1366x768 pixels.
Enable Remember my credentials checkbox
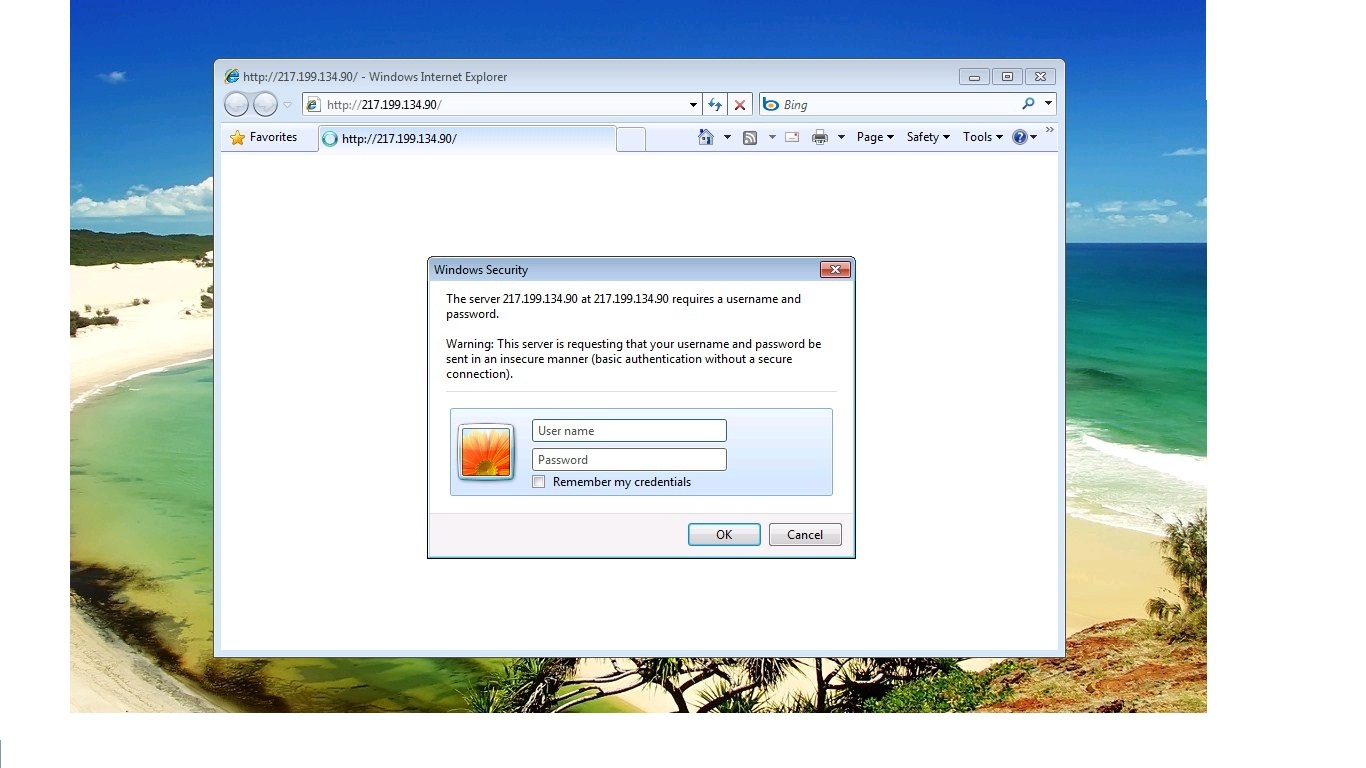[x=539, y=482]
